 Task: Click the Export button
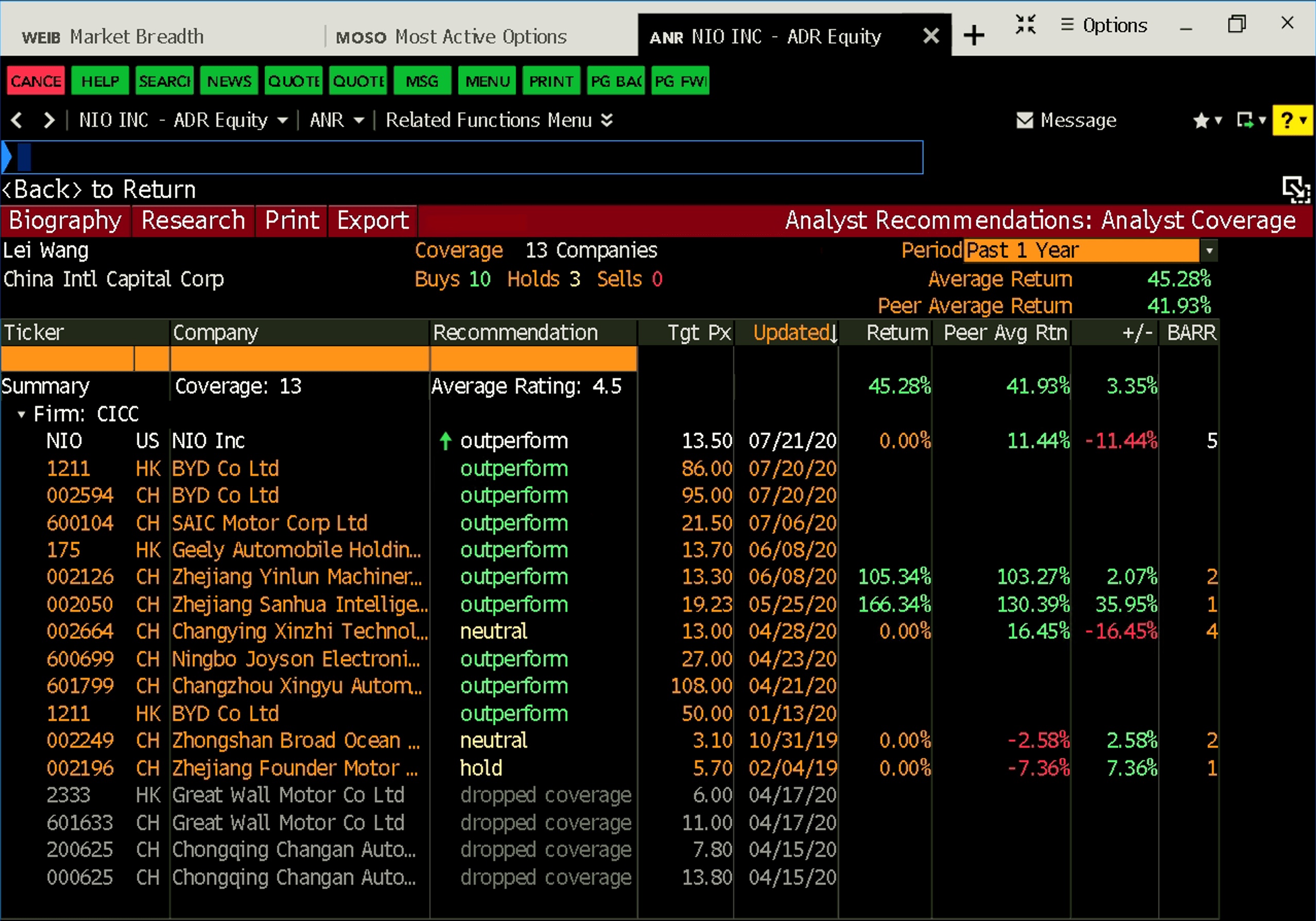[x=373, y=221]
